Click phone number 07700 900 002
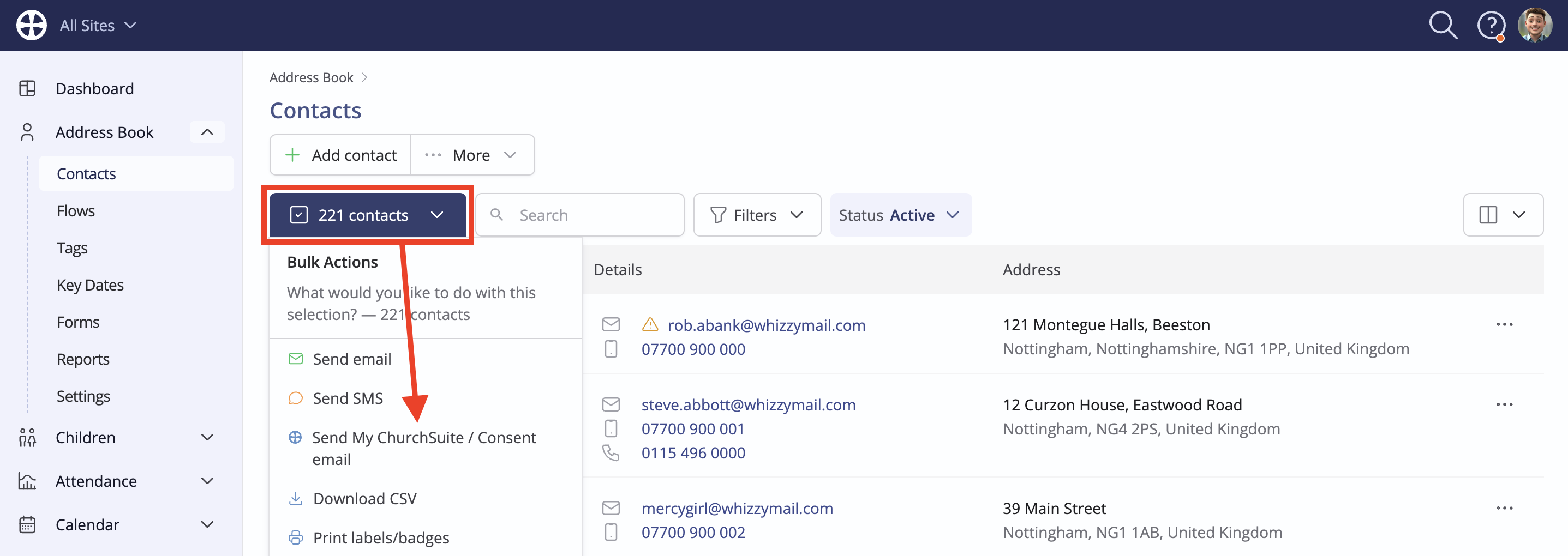Image resolution: width=1568 pixels, height=556 pixels. coord(693,532)
